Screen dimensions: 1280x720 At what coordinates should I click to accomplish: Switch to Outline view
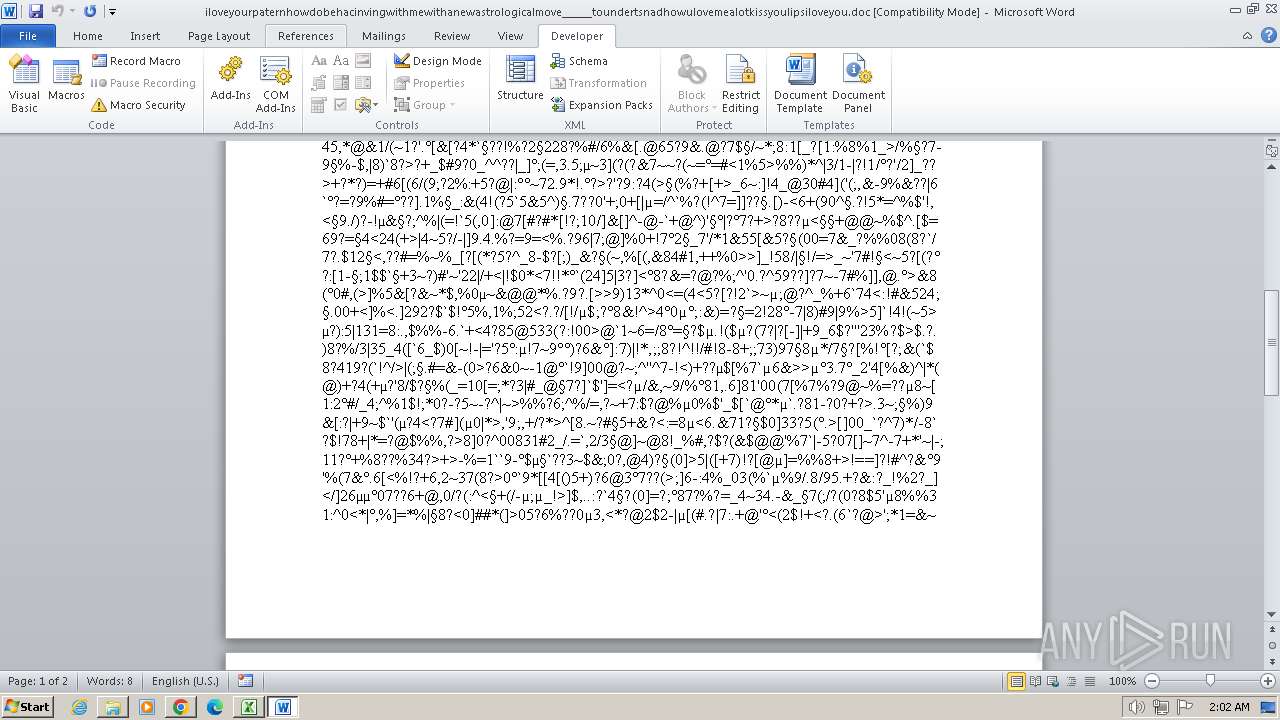tap(1070, 681)
